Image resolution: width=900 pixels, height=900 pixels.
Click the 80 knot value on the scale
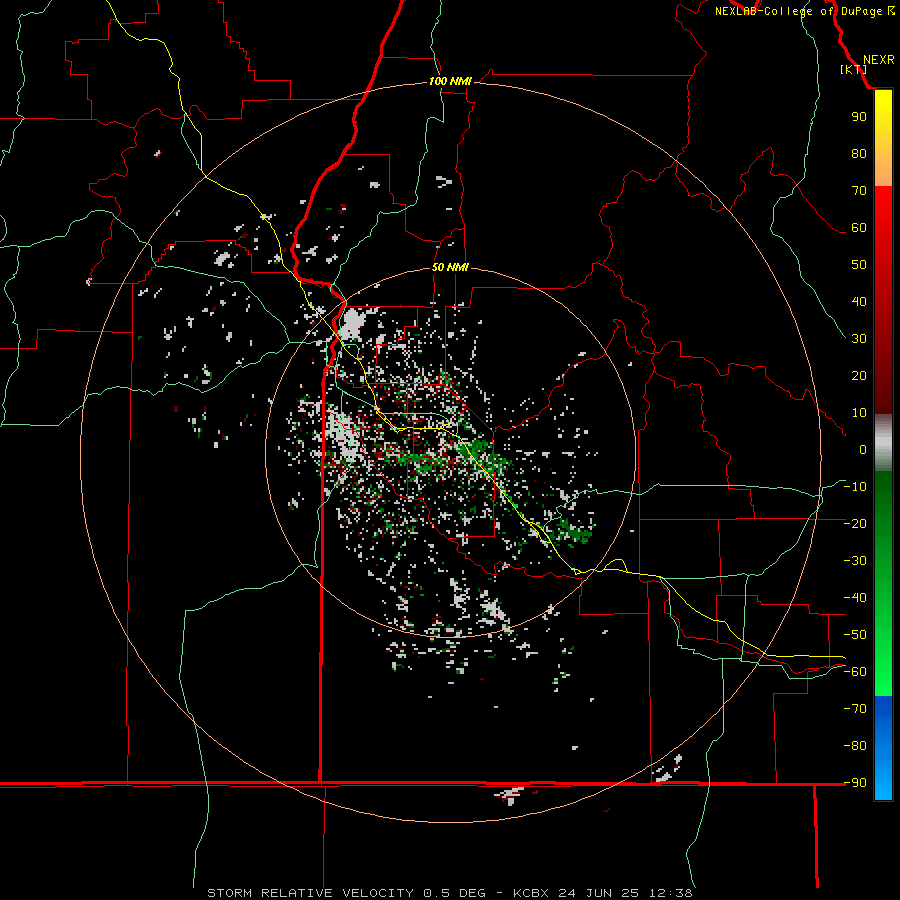(859, 153)
